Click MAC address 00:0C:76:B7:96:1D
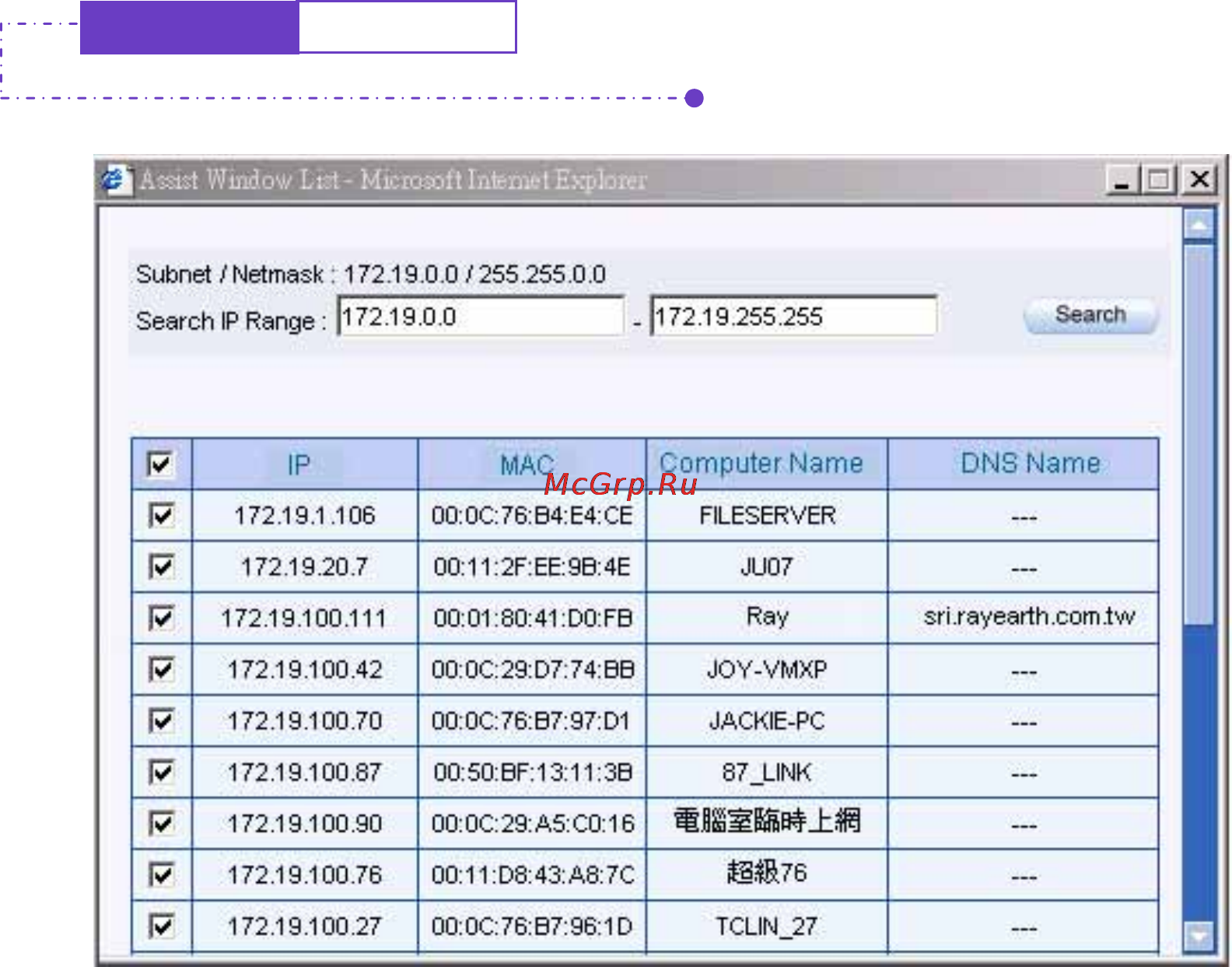Image resolution: width=1232 pixels, height=967 pixels. [532, 927]
